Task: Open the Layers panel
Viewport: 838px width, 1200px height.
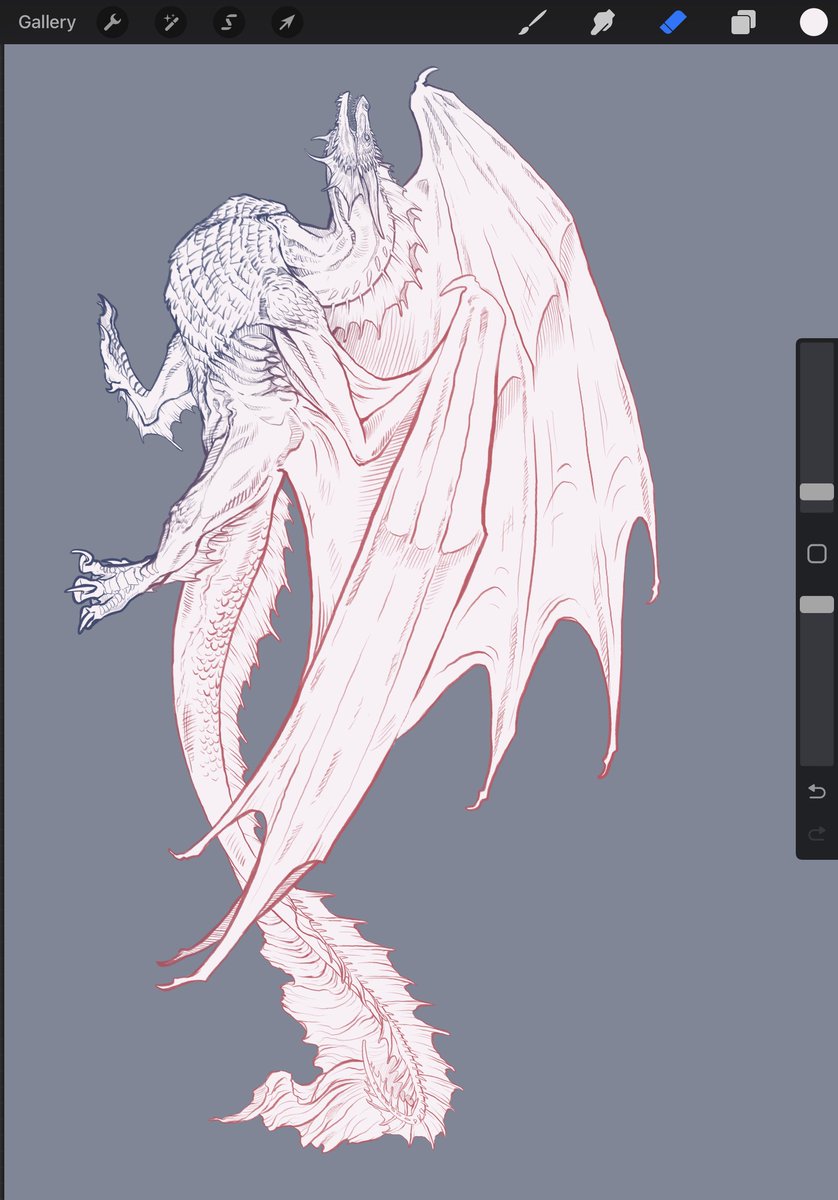Action: point(743,22)
